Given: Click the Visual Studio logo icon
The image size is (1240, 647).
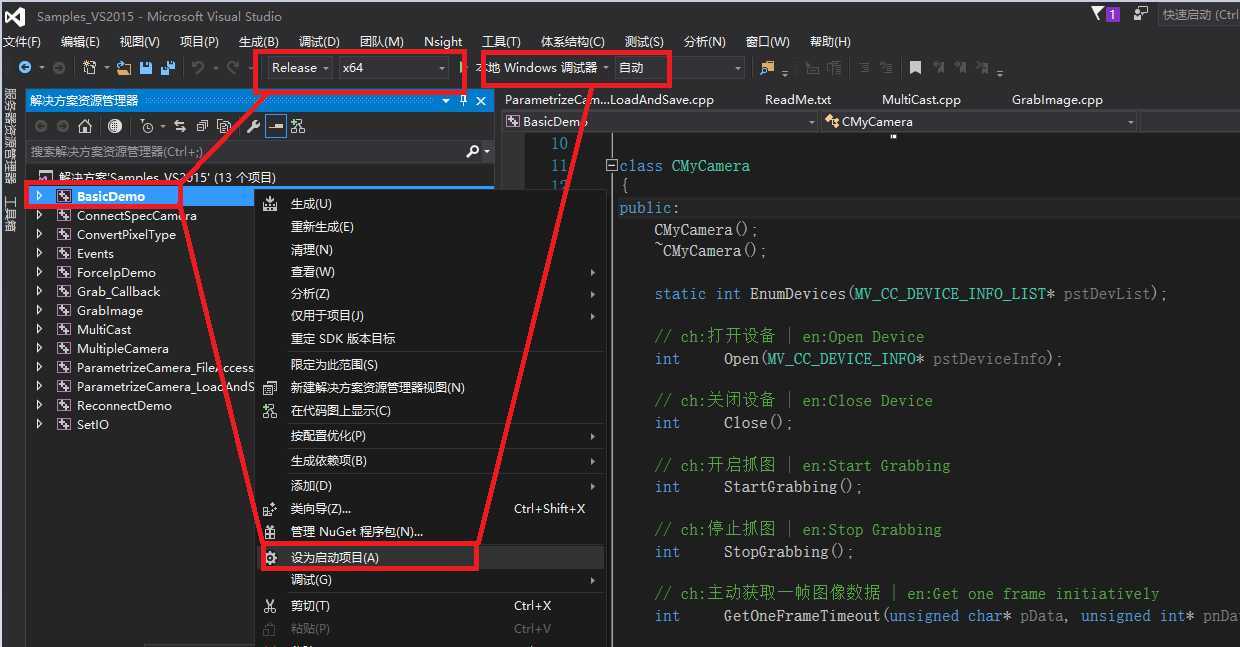Looking at the screenshot, I should pyautogui.click(x=15, y=16).
